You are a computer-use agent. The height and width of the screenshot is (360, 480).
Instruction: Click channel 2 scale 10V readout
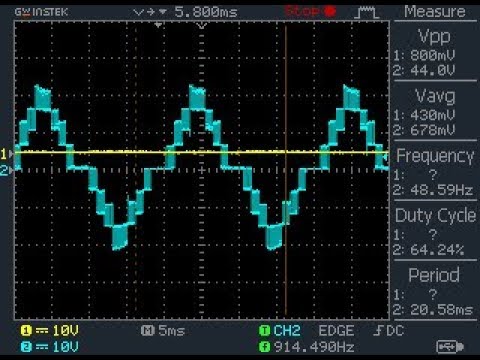[x=65, y=347]
